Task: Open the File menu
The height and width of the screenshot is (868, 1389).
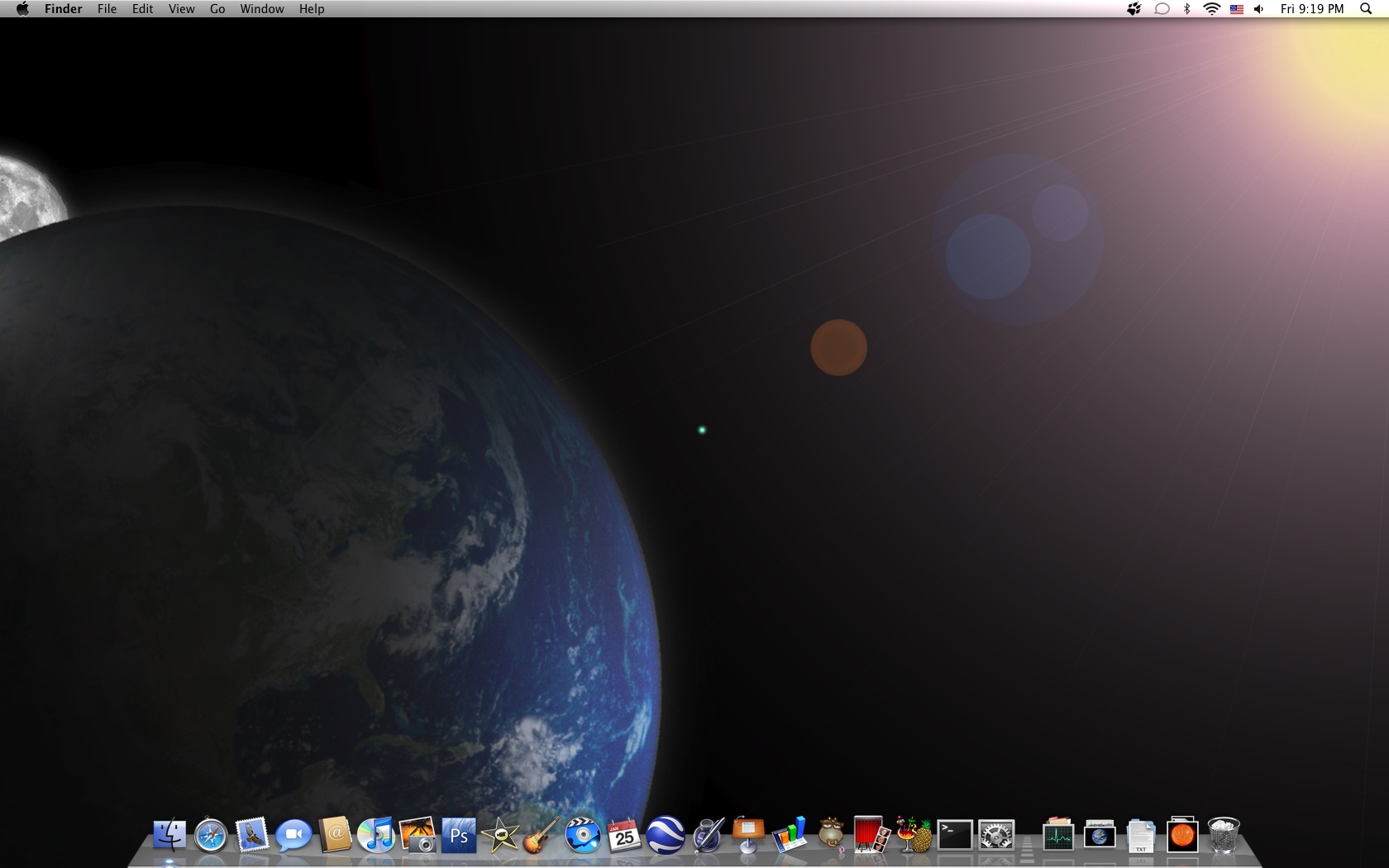Action: pos(107,9)
